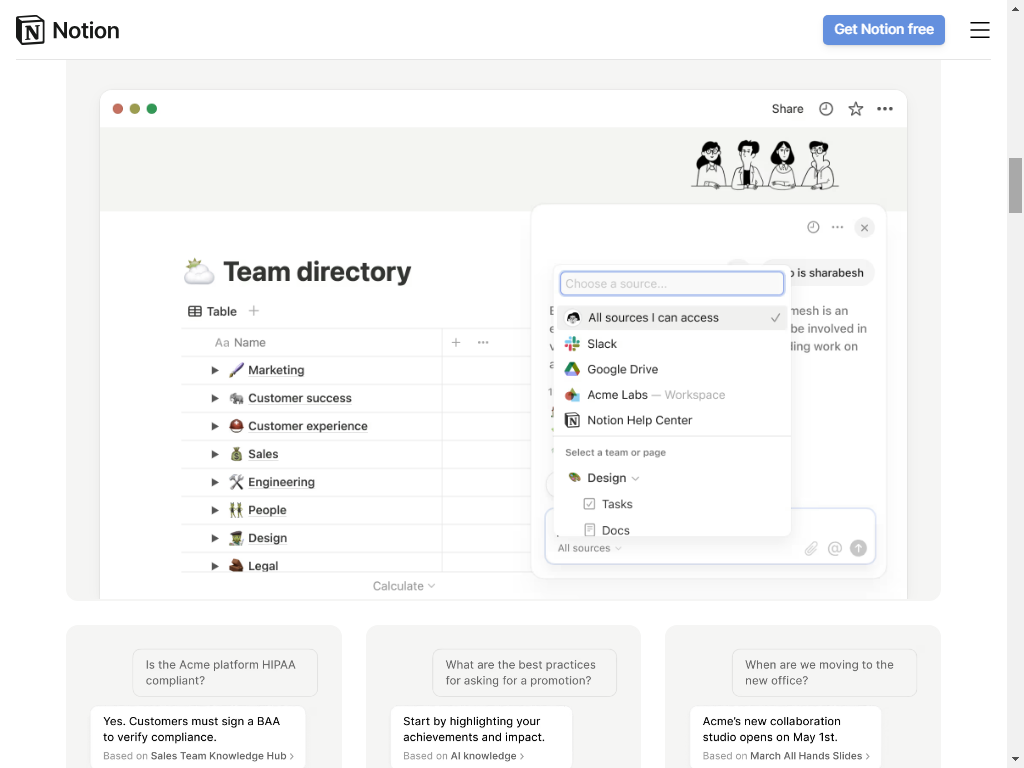
Task: Click the Acme Labs workspace icon
Action: coord(572,394)
